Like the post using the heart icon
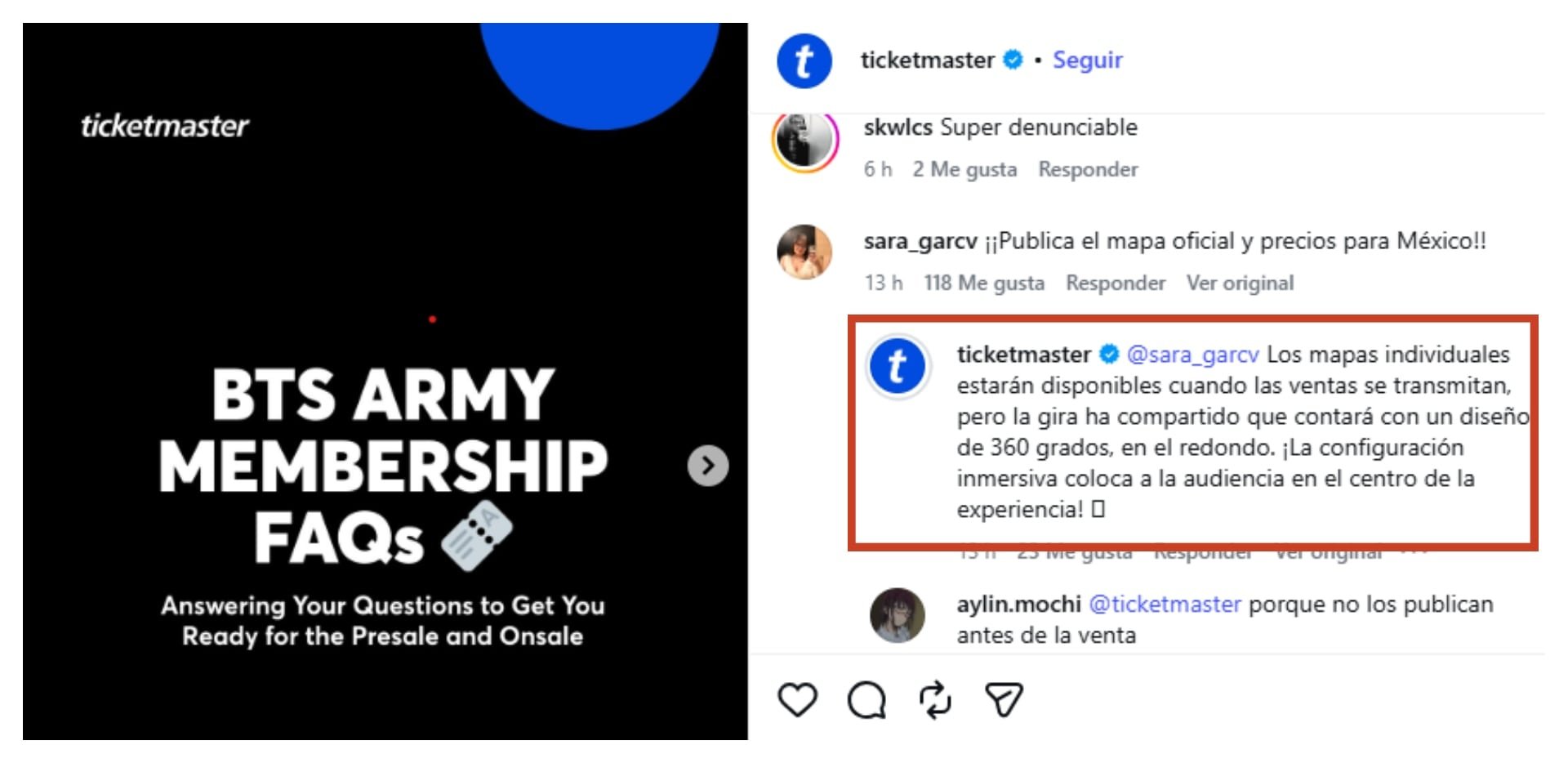Viewport: 1568px width, 763px height. tap(799, 699)
